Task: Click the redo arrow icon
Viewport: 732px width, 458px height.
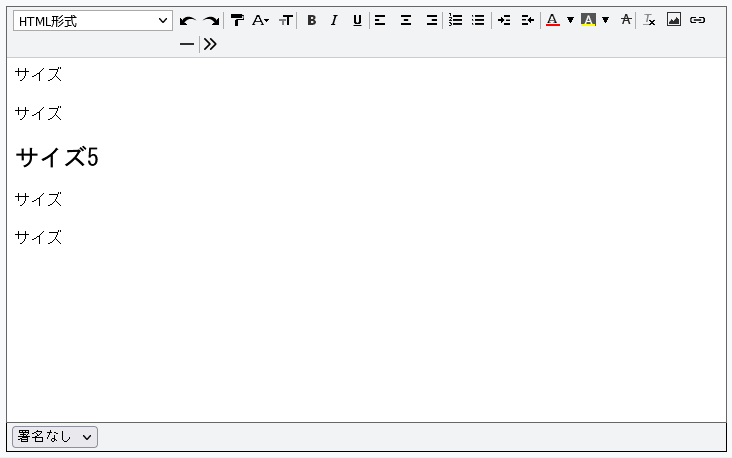Action: [x=211, y=21]
